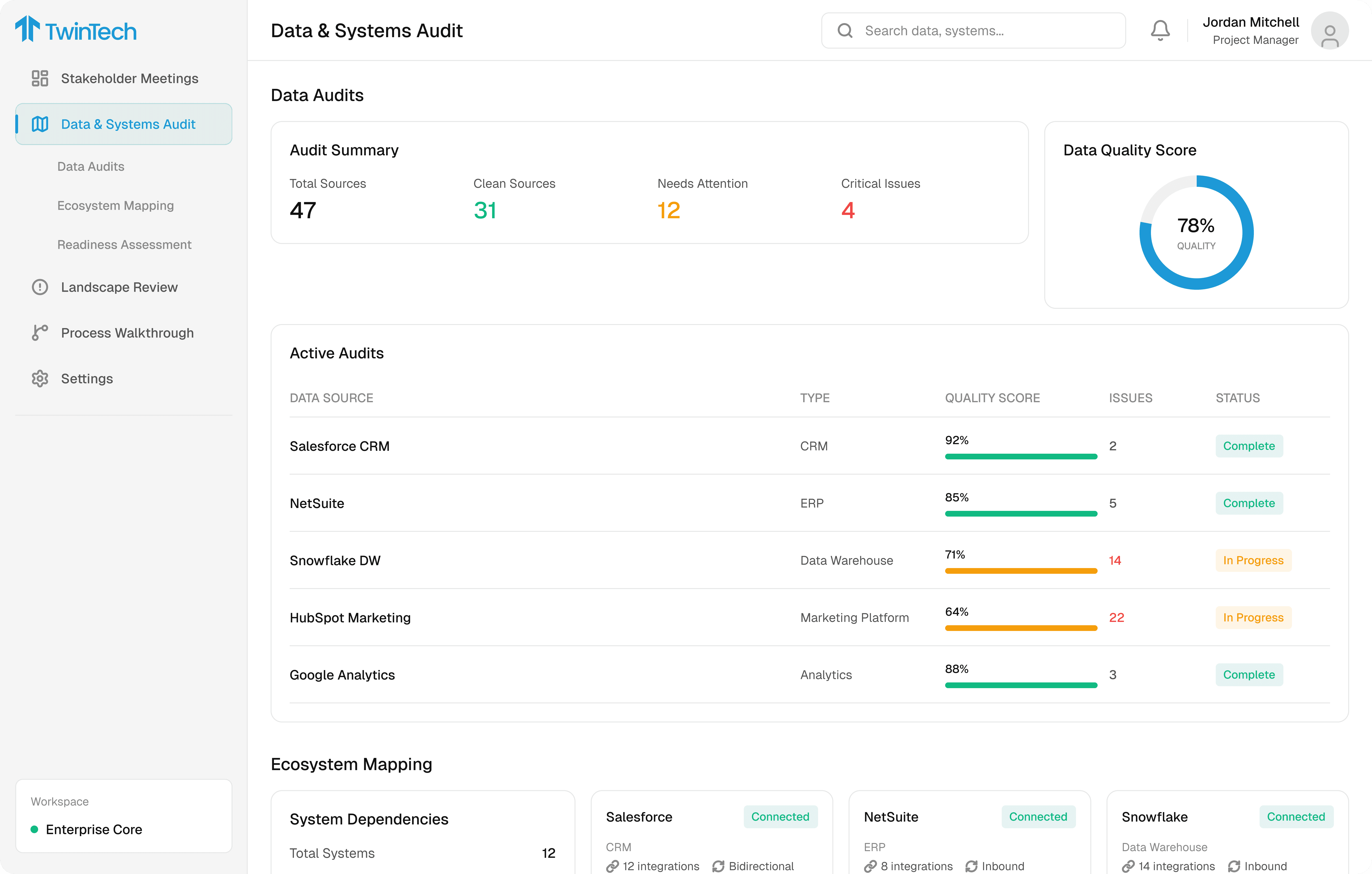Open Settings page
Image resolution: width=1372 pixels, height=874 pixels.
click(x=124, y=379)
